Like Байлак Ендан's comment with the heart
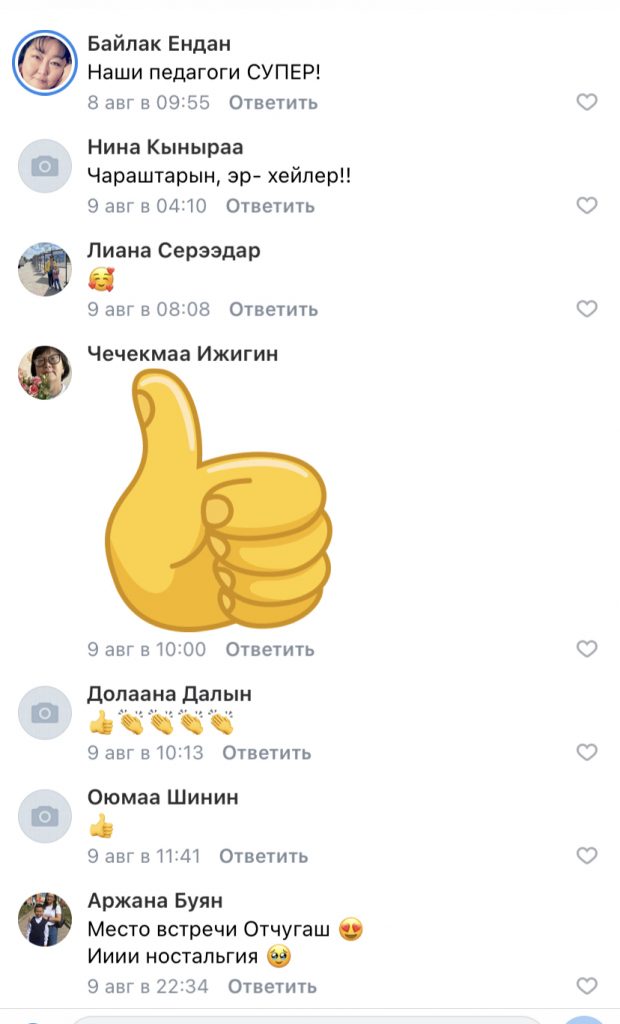This screenshot has width=620, height=1024. [587, 102]
